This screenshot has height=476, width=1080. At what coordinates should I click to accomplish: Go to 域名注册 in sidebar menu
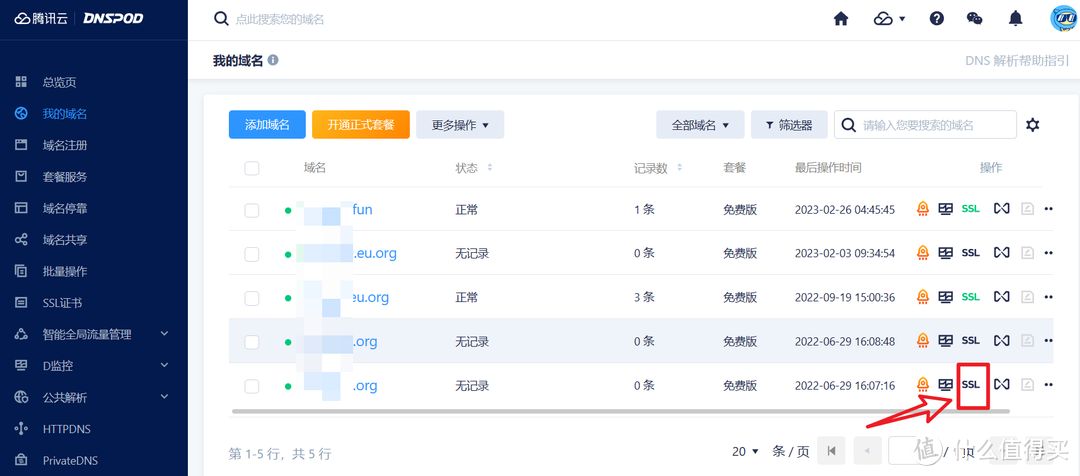(65, 145)
